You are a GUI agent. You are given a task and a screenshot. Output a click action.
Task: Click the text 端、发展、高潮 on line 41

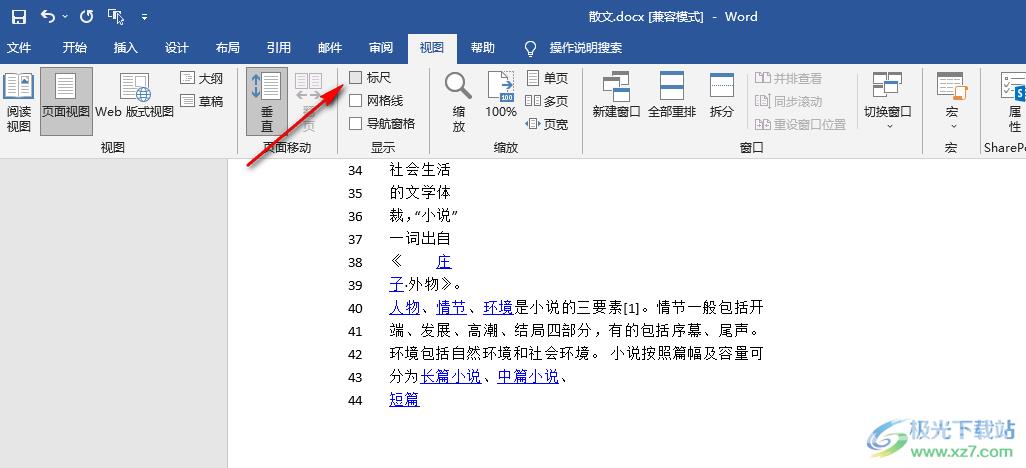click(443, 331)
